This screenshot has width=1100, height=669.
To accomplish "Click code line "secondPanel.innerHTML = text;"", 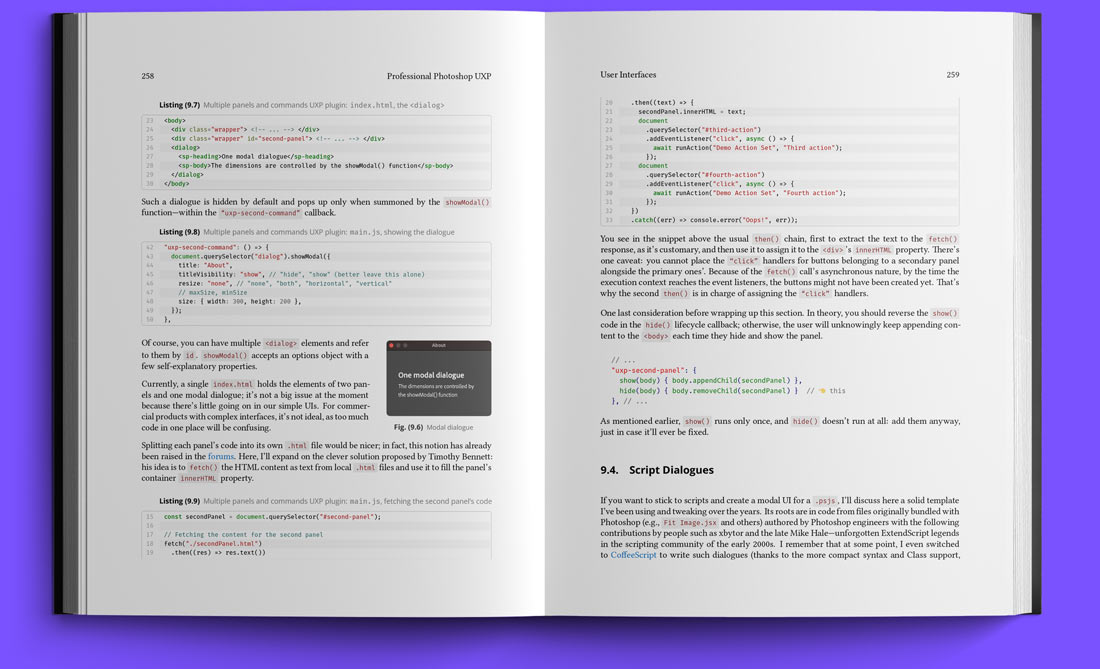I will pos(692,112).
